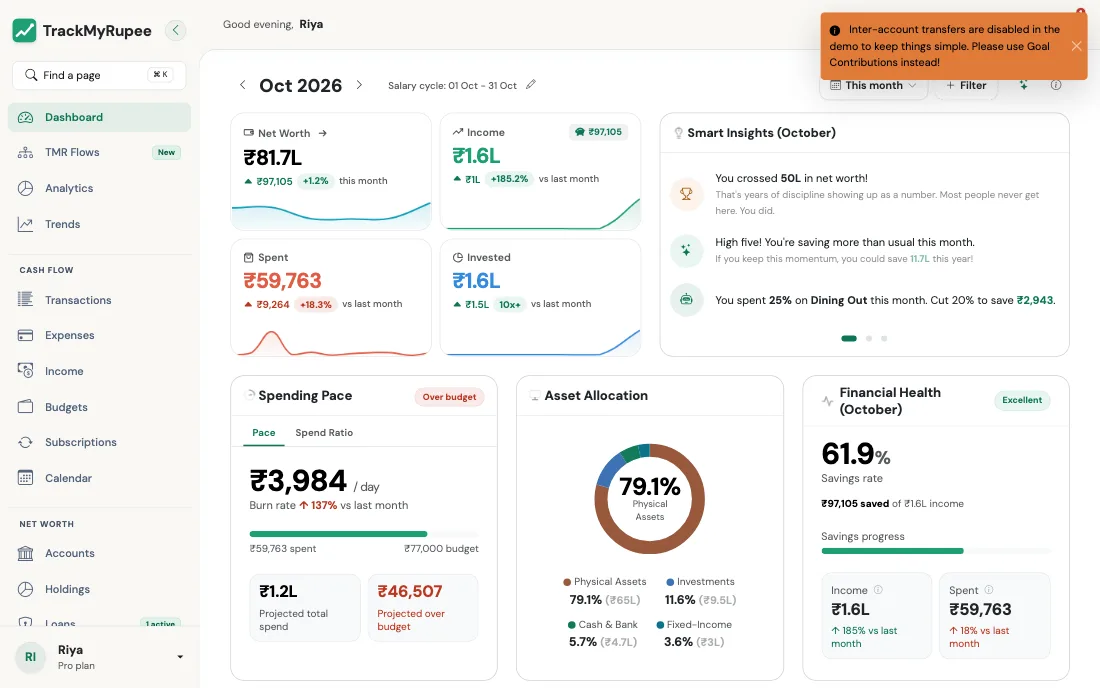Open the TMR Flows hierarchy icon

coord(25,152)
